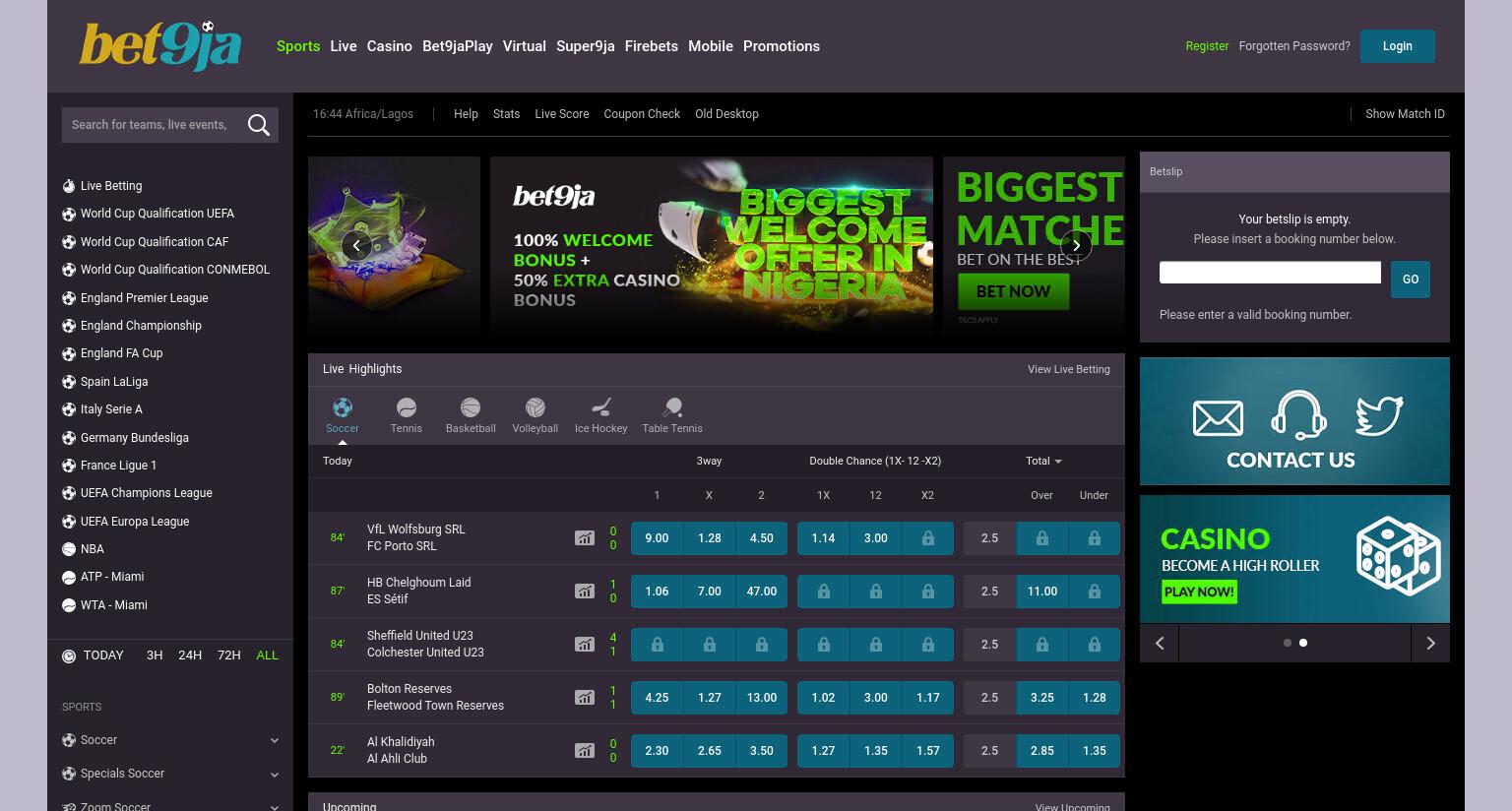Show previous promo banner slide
The height and width of the screenshot is (811, 1512).
coord(356,245)
